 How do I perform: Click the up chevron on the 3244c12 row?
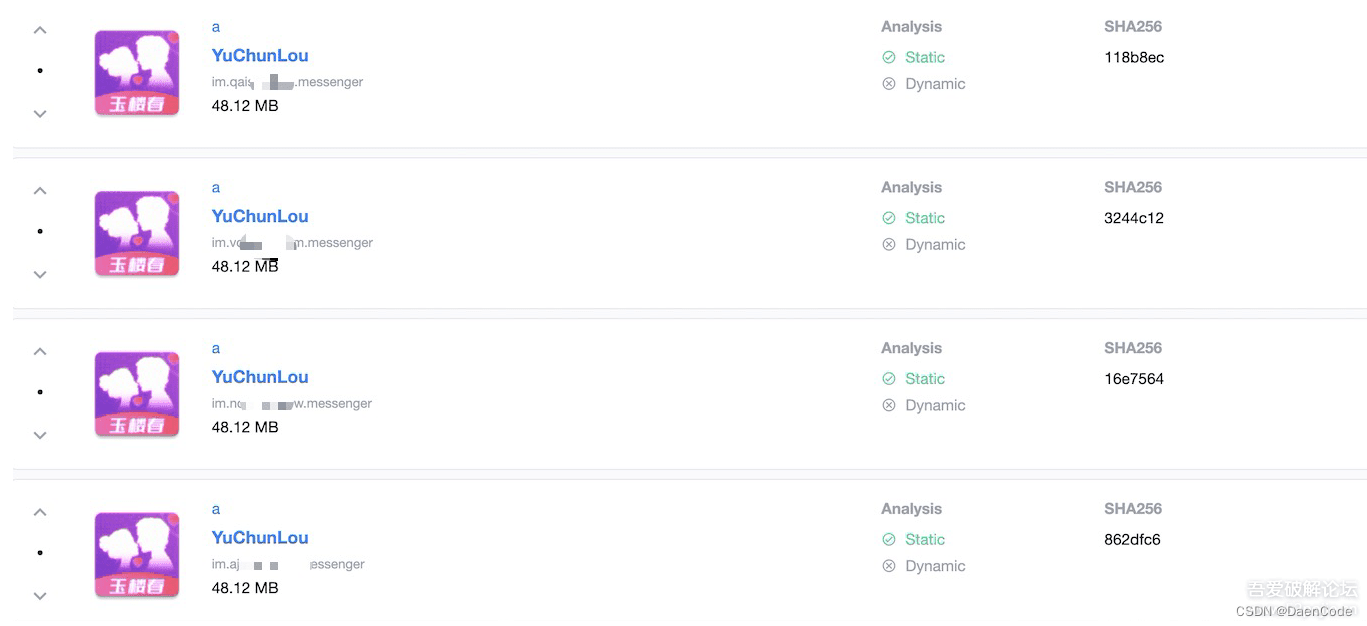40,191
